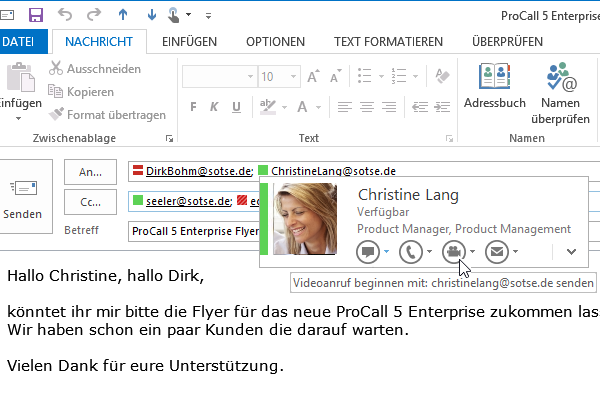Viewport: 600px width, 400px height.
Task: Increase indent
Action: 442,107
